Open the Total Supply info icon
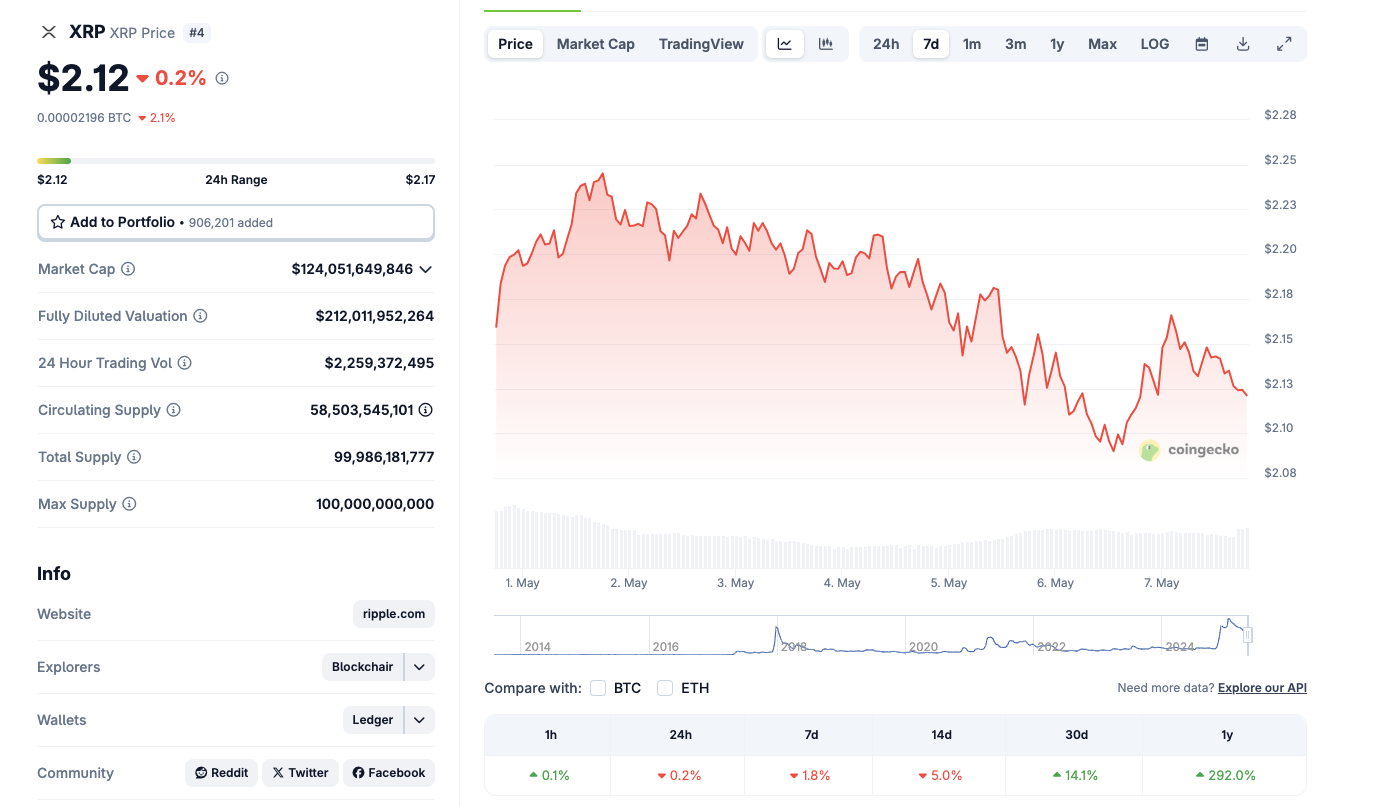 [134, 457]
